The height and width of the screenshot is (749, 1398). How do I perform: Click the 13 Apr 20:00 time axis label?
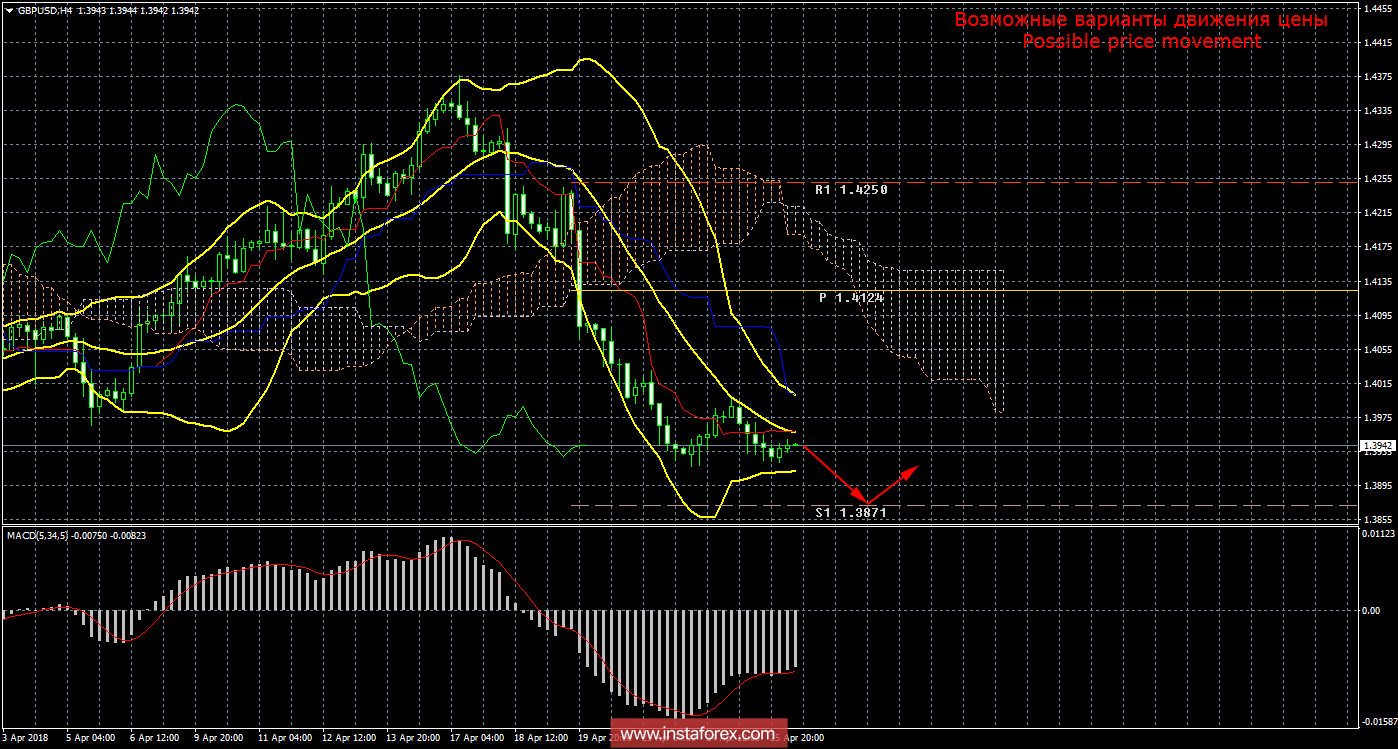click(414, 739)
